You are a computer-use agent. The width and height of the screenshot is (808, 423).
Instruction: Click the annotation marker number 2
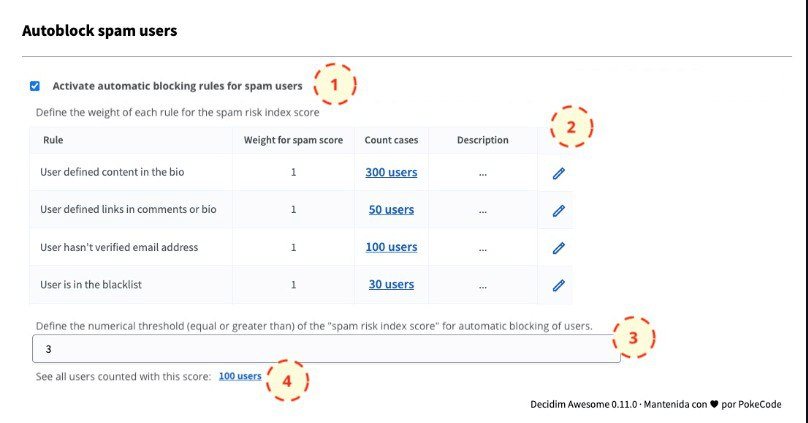571,127
